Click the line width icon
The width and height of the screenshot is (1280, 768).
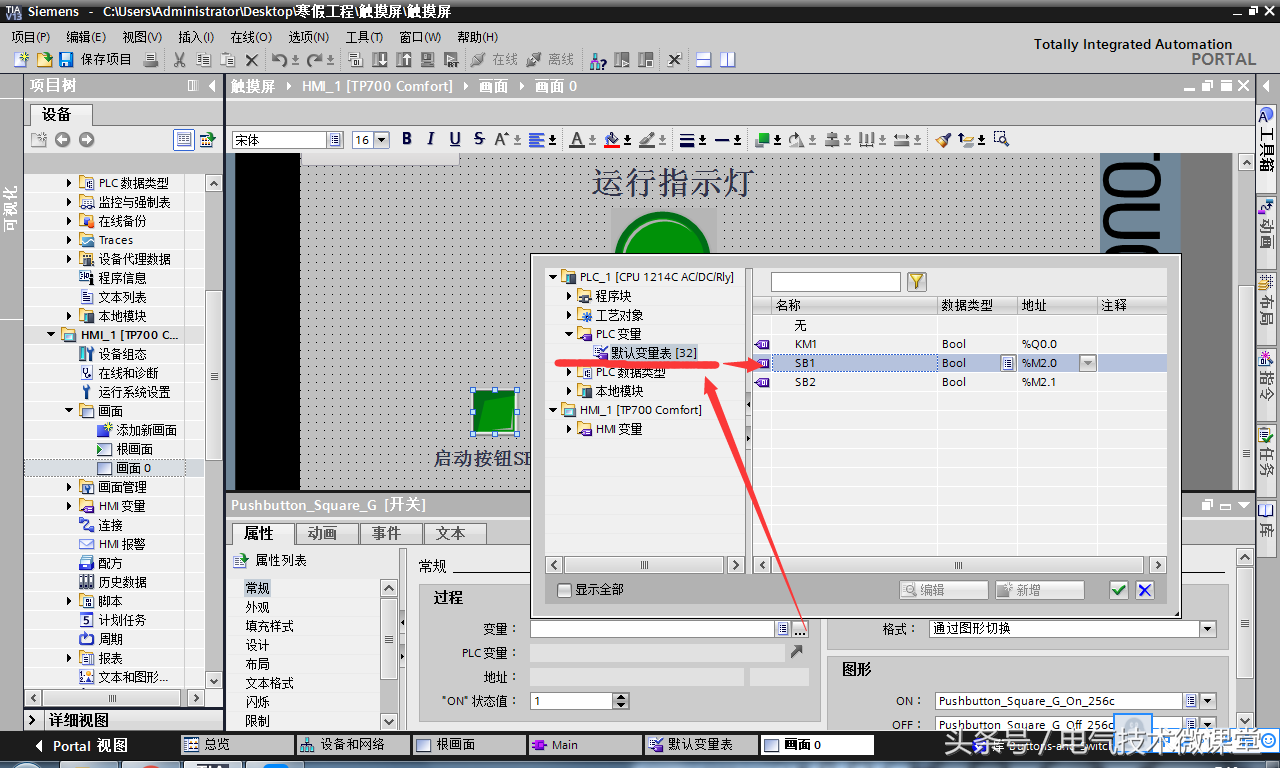(x=687, y=139)
